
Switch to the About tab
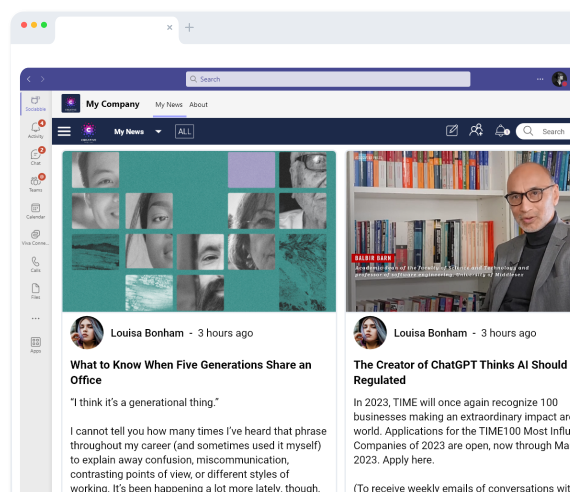coord(198,105)
